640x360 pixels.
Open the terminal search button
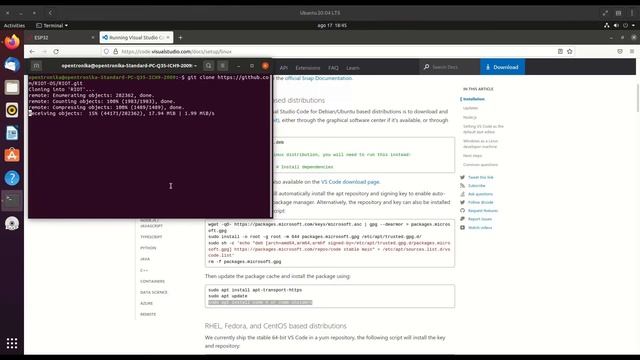[x=209, y=66]
